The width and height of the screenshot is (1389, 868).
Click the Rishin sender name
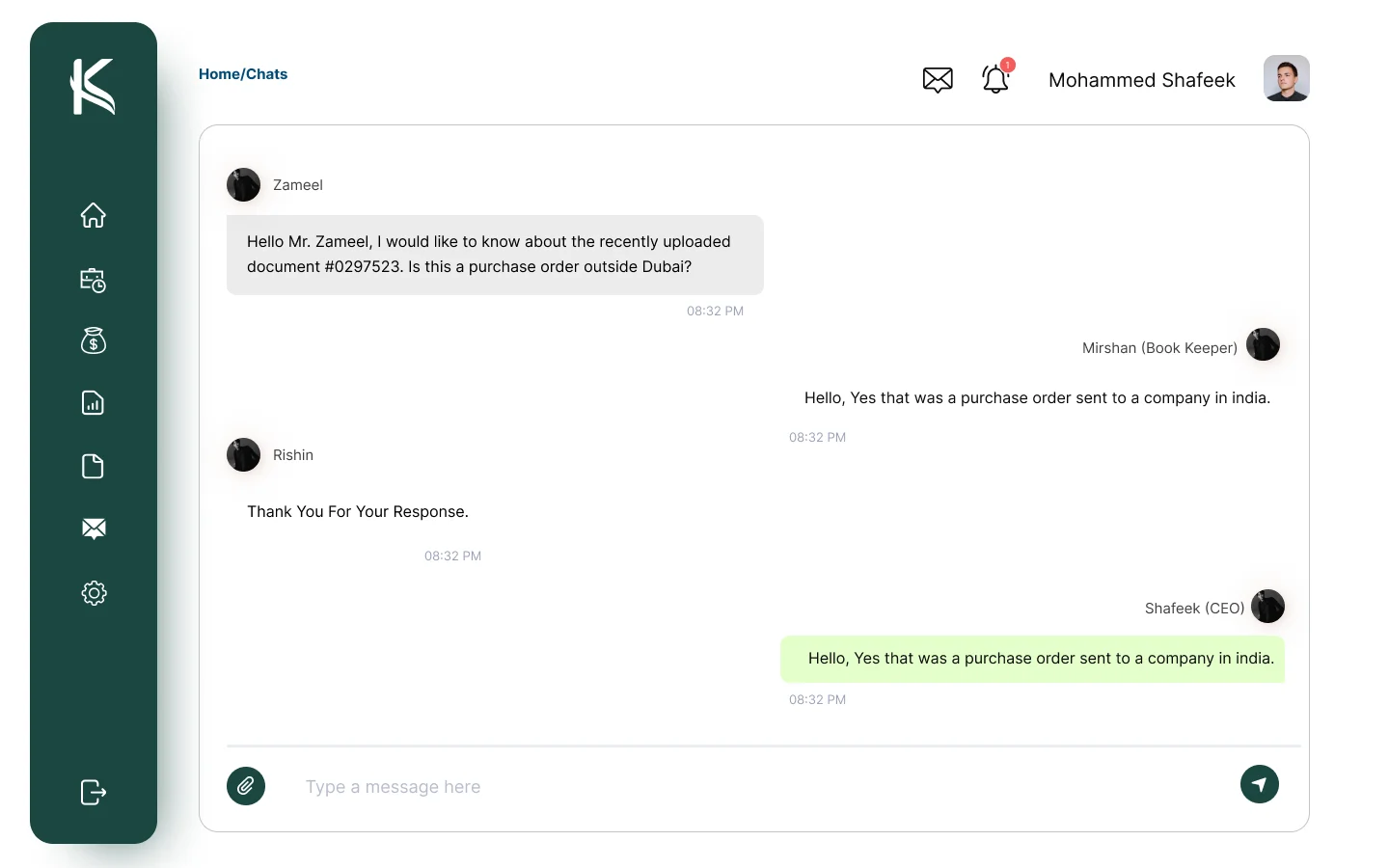point(293,455)
